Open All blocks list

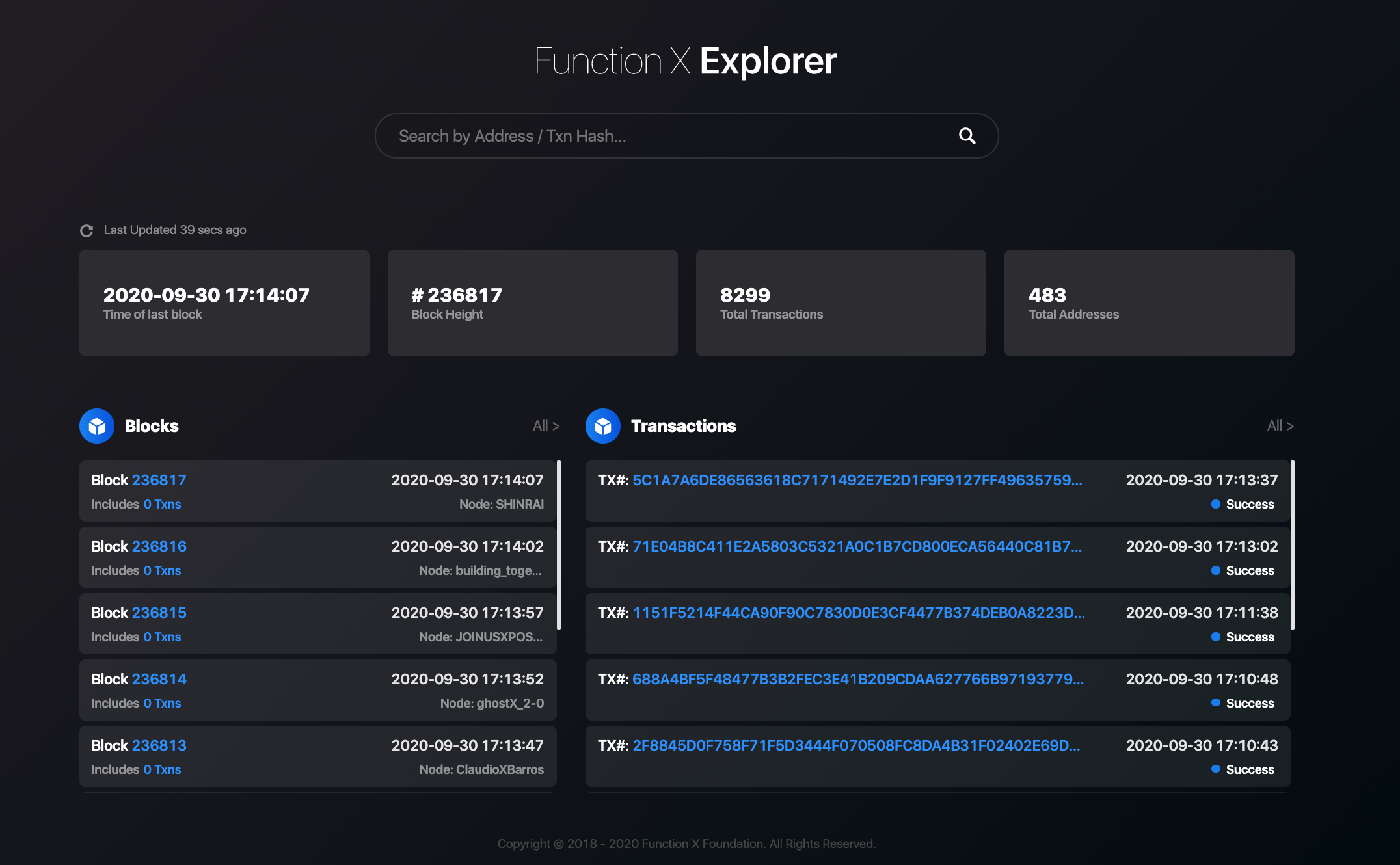point(546,426)
